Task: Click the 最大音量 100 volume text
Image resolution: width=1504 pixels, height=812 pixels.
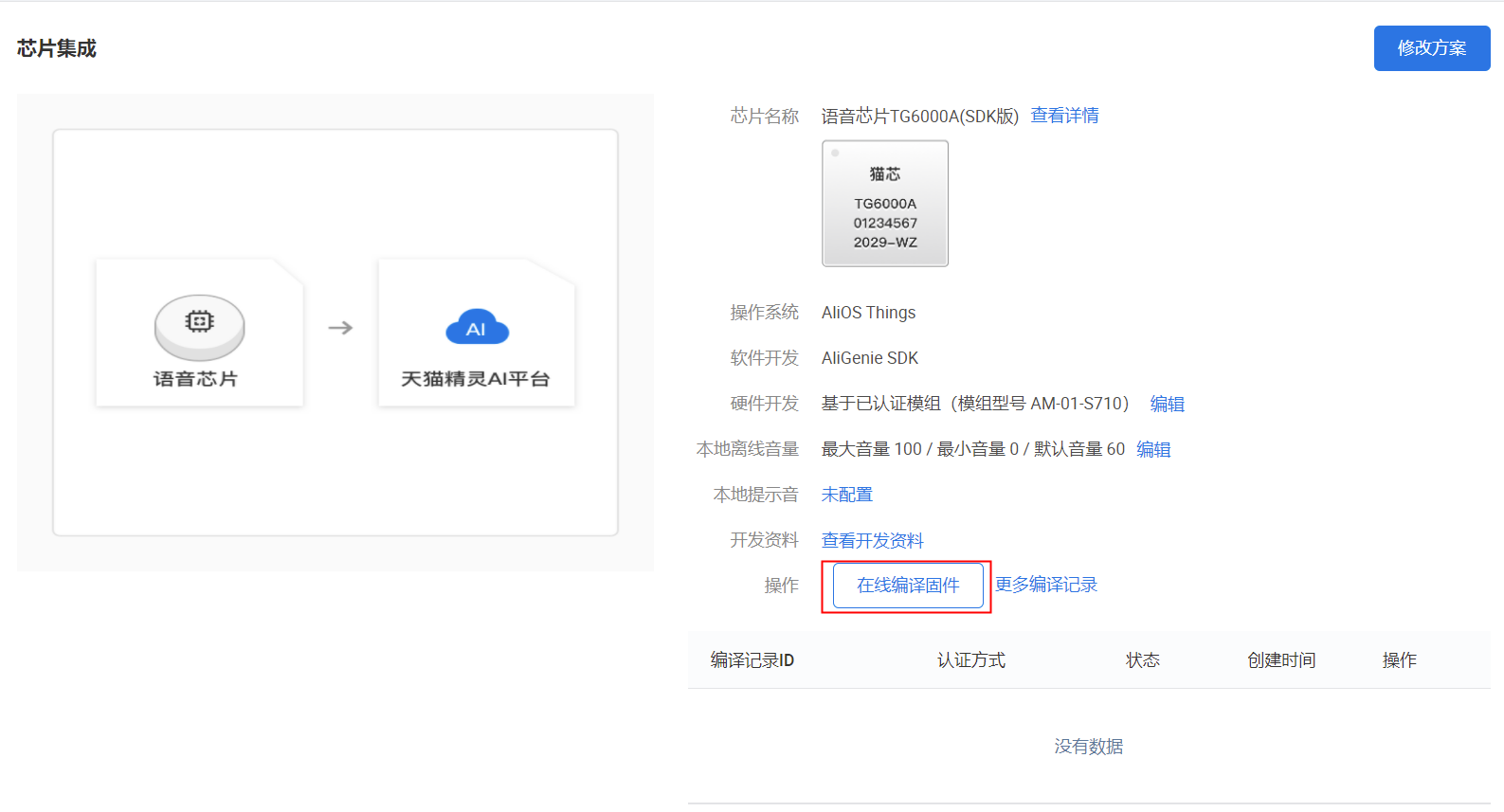Action: 871,449
